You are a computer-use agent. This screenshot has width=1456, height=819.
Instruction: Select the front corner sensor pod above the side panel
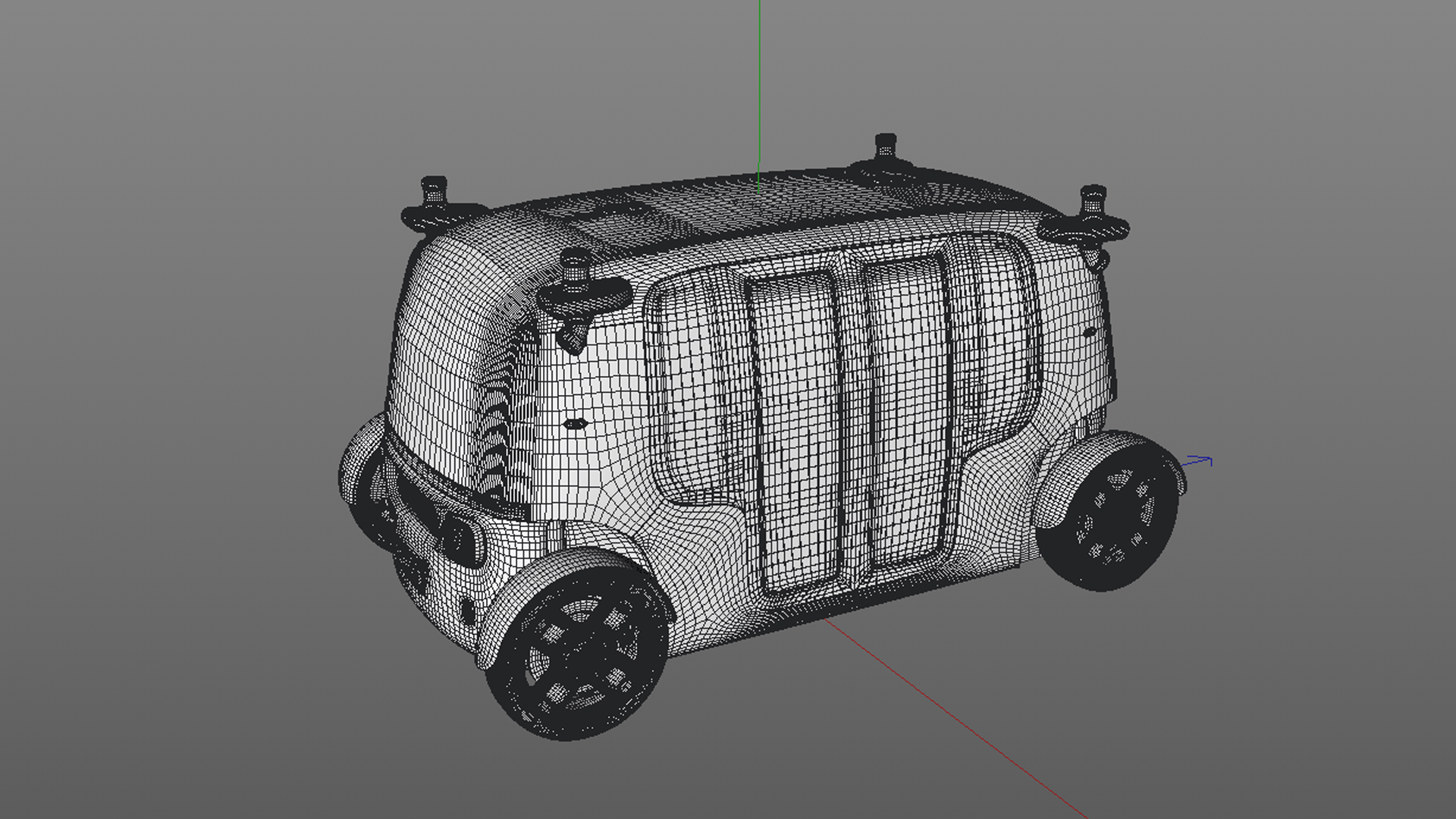pyautogui.click(x=581, y=292)
